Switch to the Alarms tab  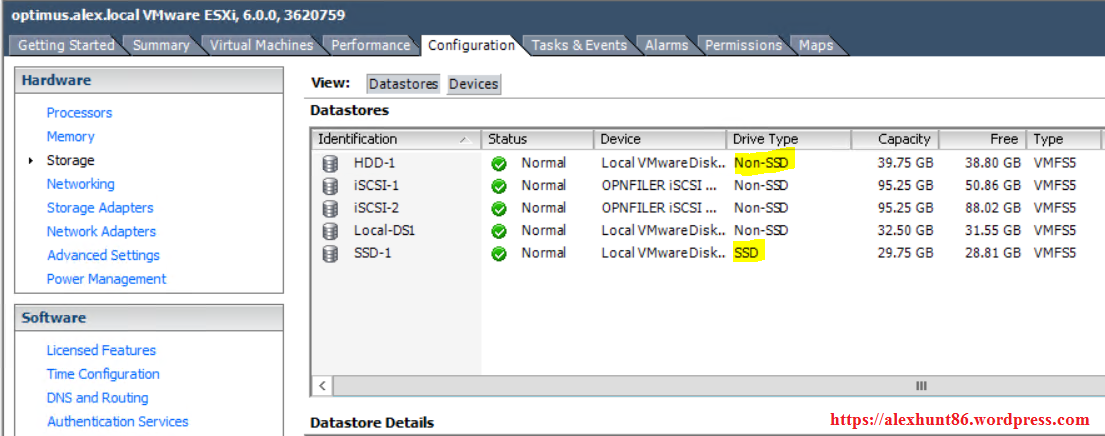coord(667,45)
